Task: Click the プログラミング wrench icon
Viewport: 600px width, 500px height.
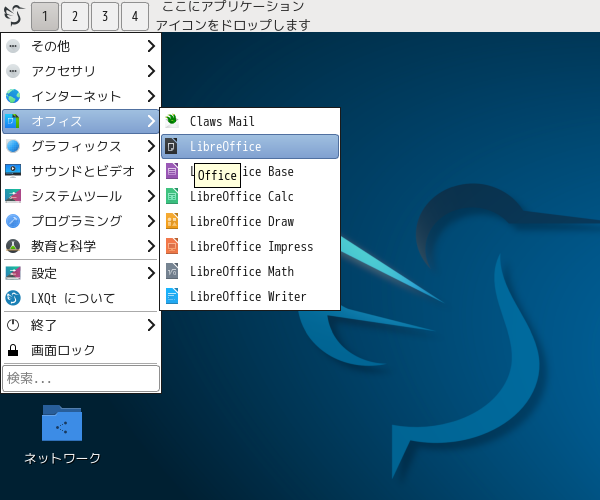Action: pos(13,221)
